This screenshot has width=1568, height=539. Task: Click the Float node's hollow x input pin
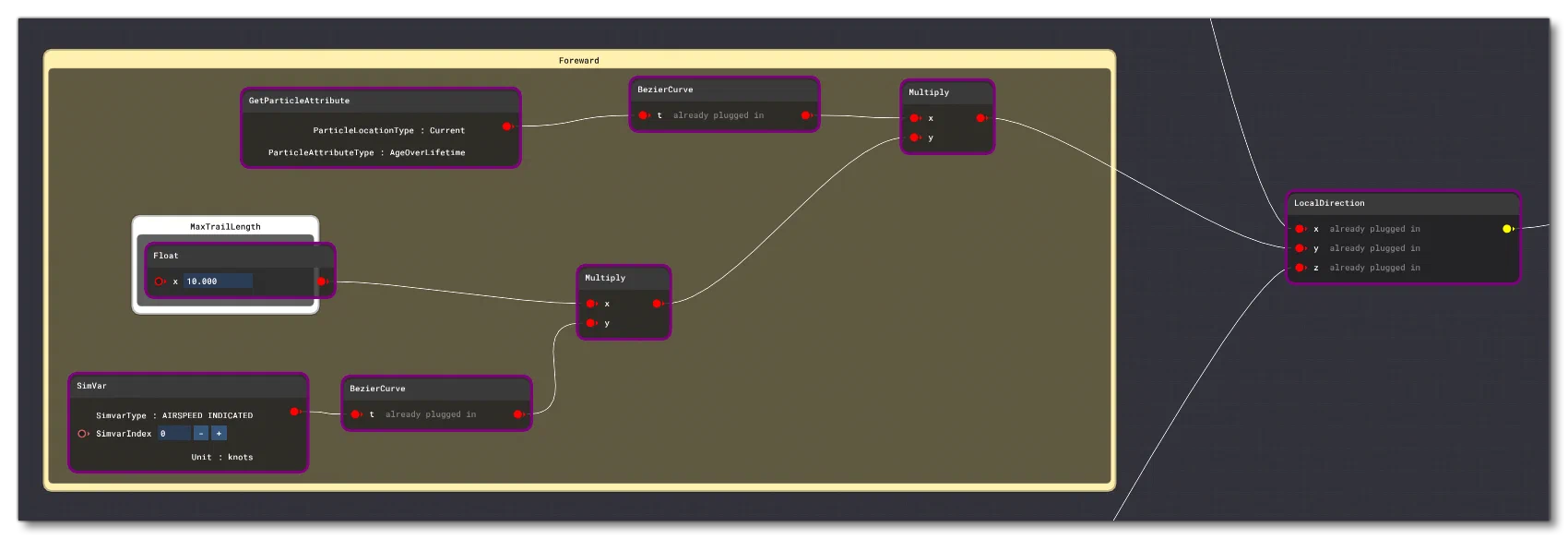(x=160, y=281)
